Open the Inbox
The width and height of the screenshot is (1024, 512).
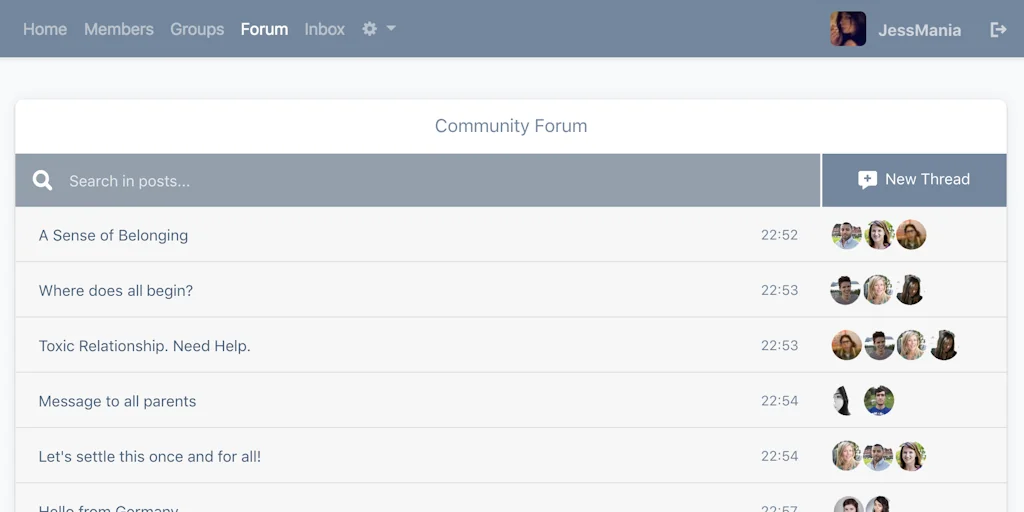[x=325, y=29]
